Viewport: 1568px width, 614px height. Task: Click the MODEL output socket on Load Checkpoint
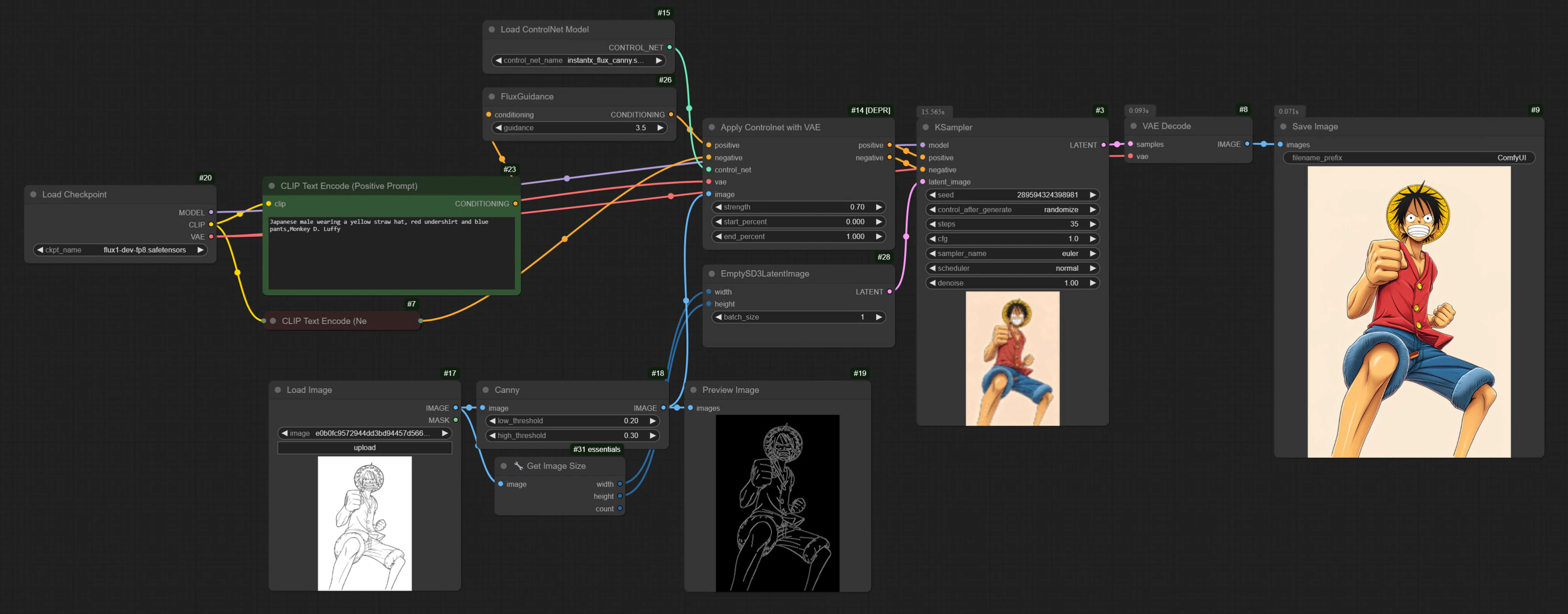click(211, 212)
